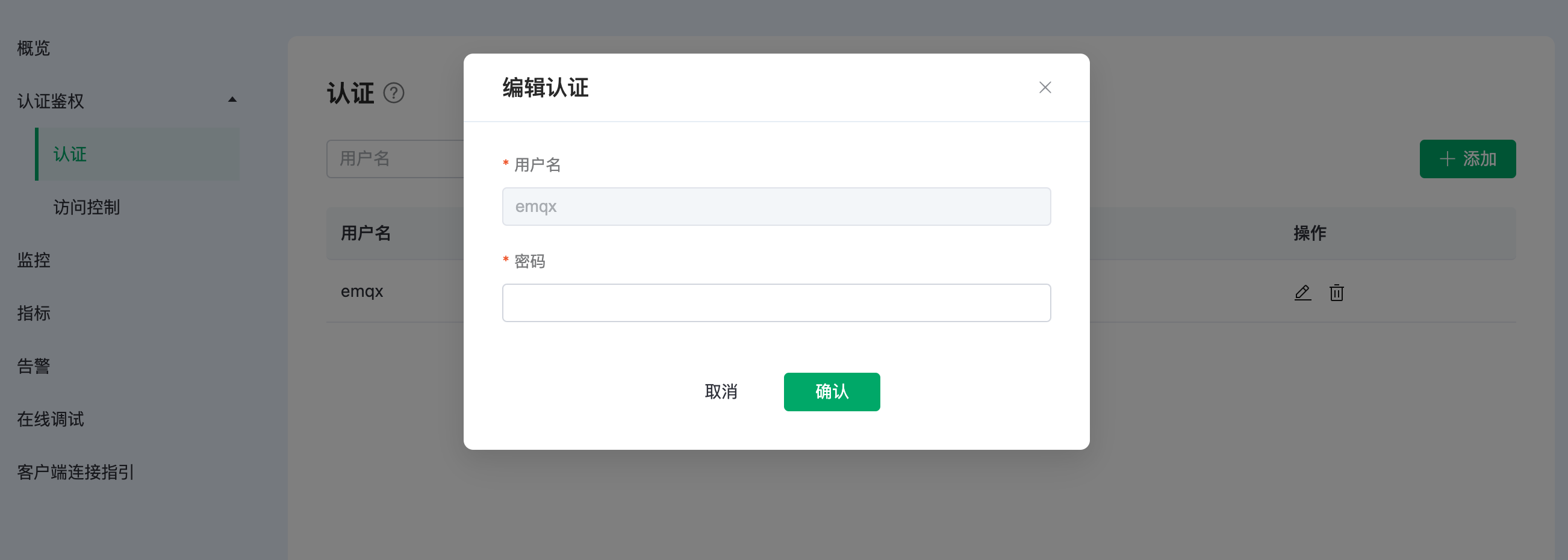Select 认证 sidebar submenu item
This screenshot has width=1568, height=560.
coord(70,154)
